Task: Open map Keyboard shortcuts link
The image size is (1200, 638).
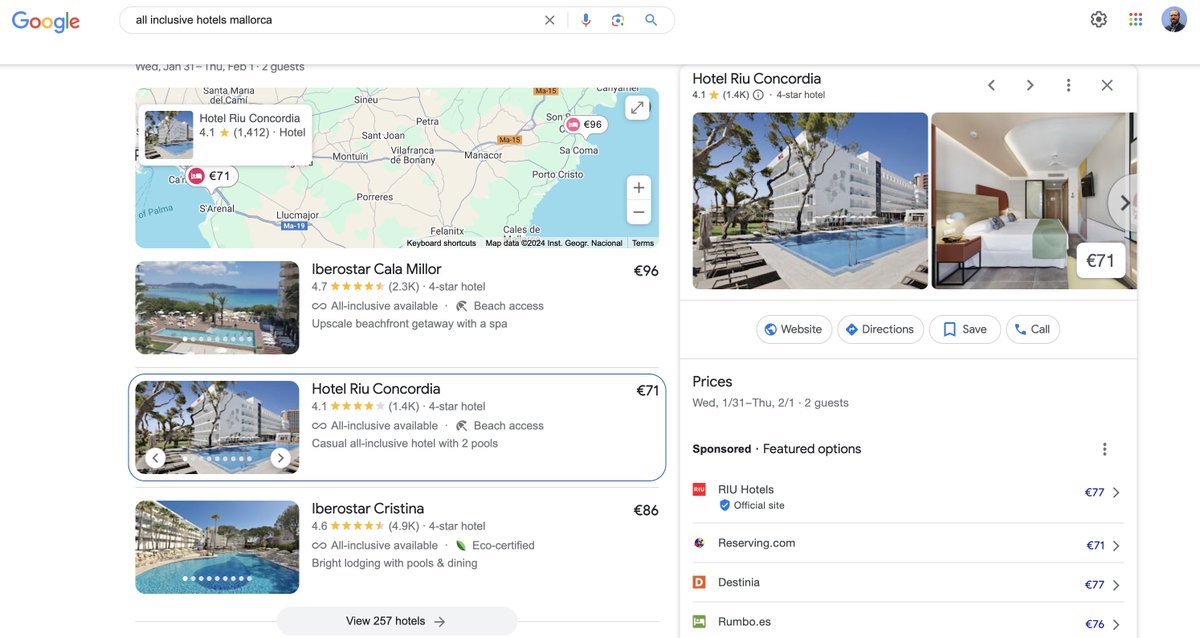Action: click(x=441, y=243)
